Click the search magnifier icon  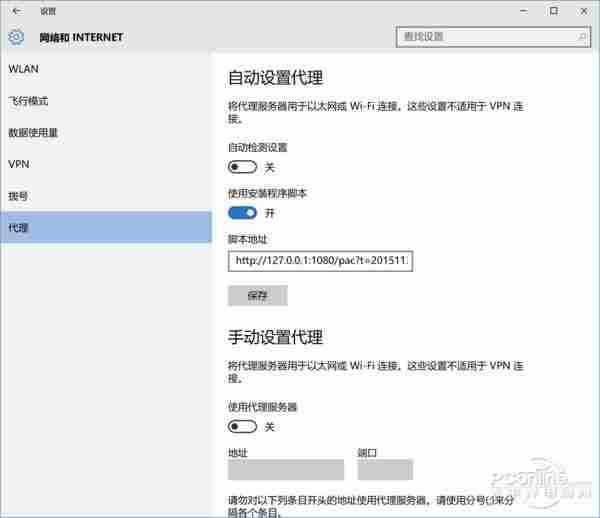(580, 37)
